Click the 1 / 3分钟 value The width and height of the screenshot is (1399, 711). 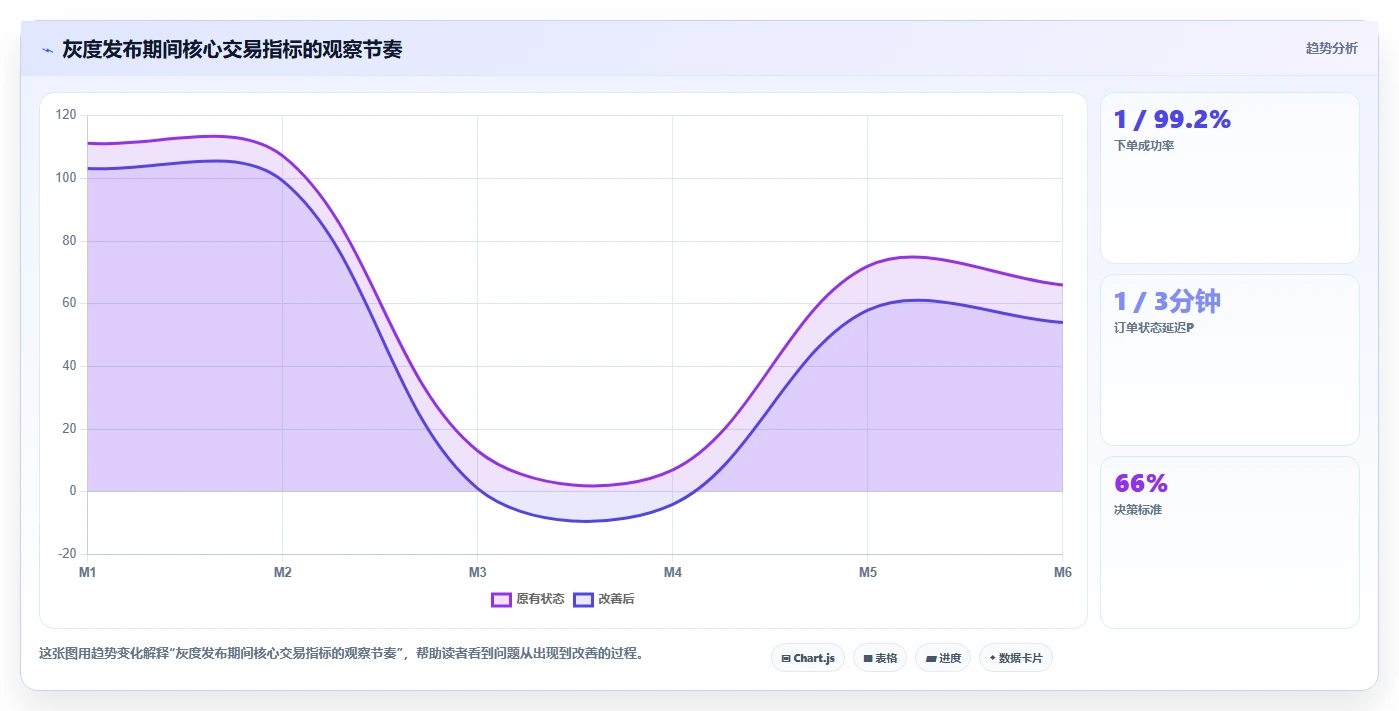[x=1167, y=302]
